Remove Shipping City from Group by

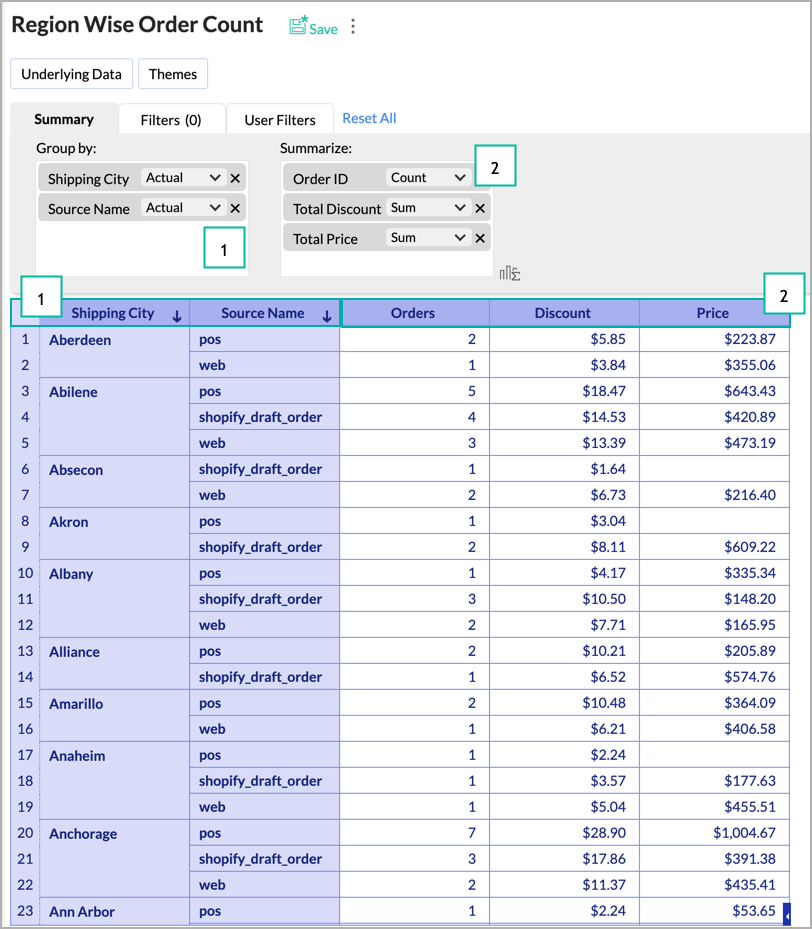point(237,177)
